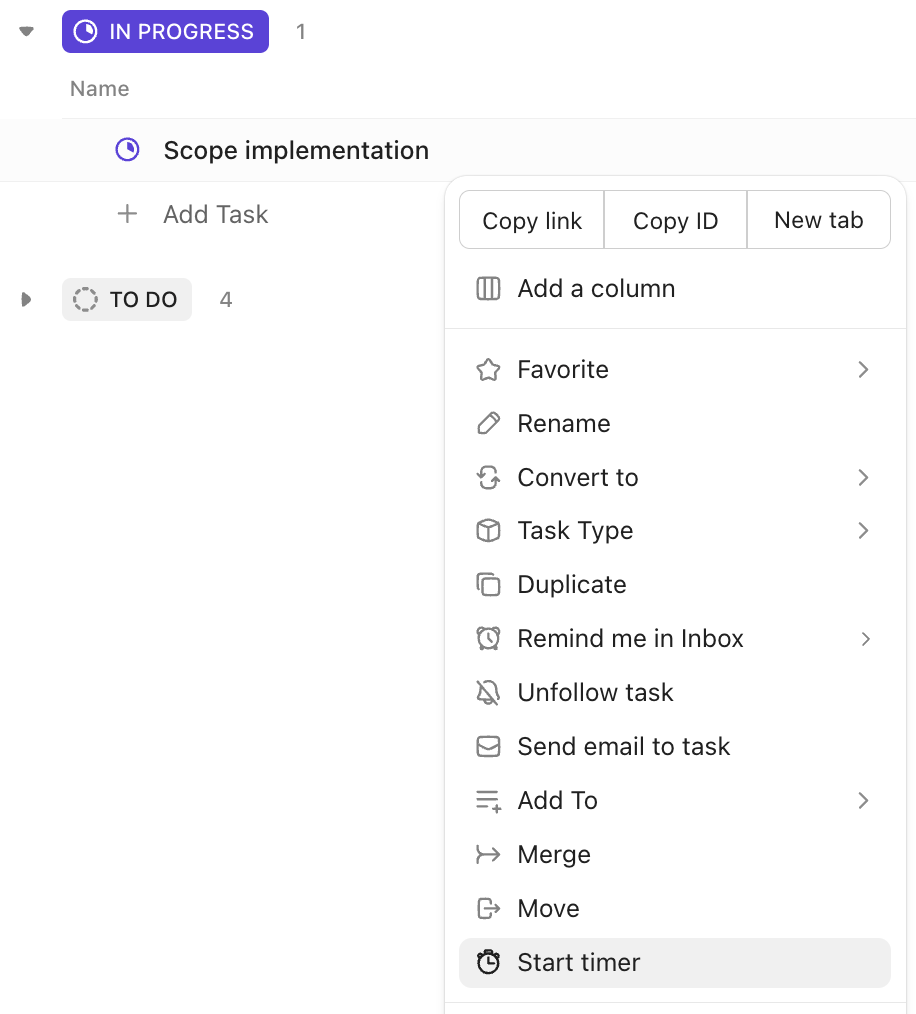Collapse the IN PROGRESS group

[25, 31]
